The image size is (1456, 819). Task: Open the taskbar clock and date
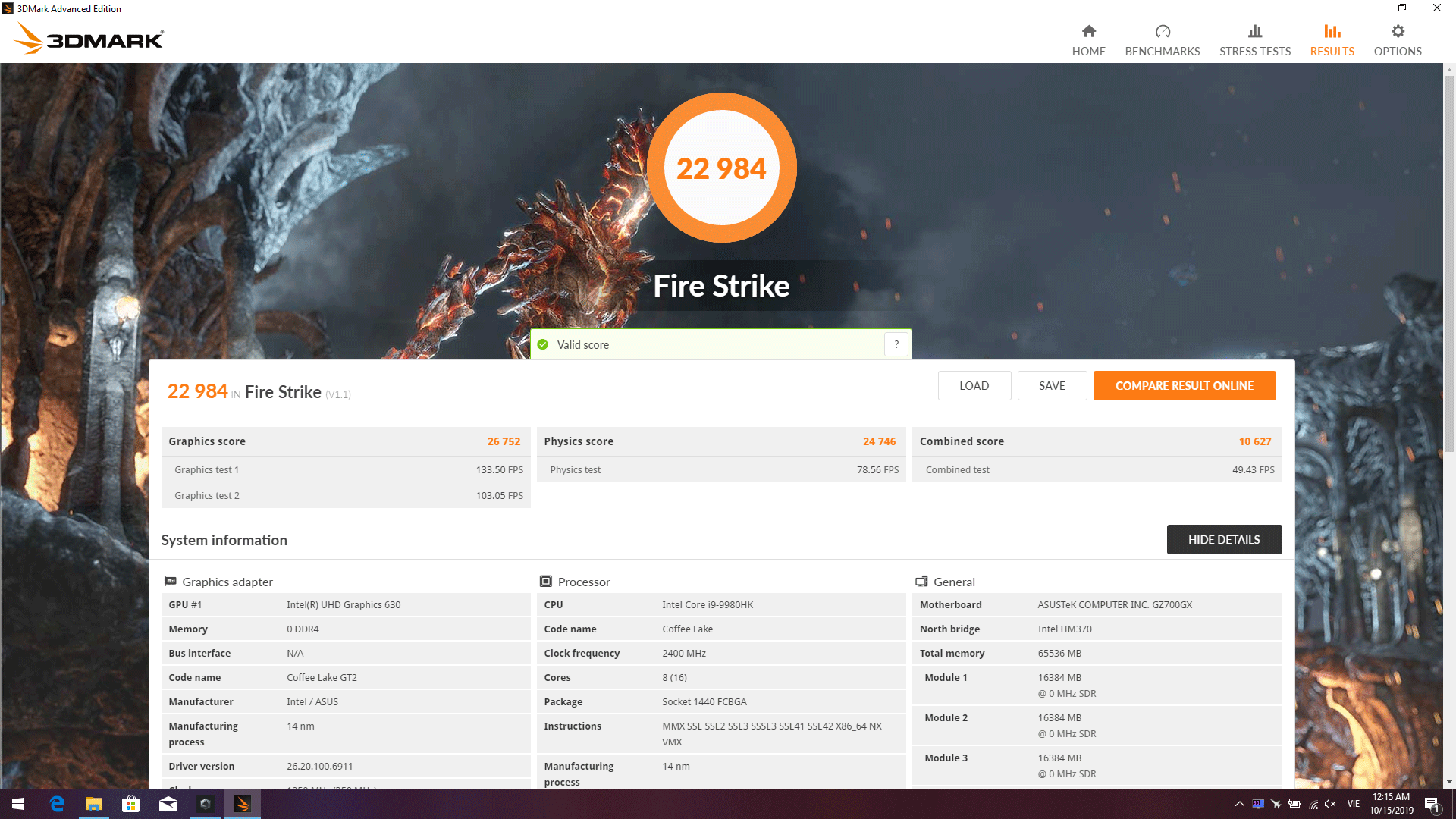(x=1391, y=804)
